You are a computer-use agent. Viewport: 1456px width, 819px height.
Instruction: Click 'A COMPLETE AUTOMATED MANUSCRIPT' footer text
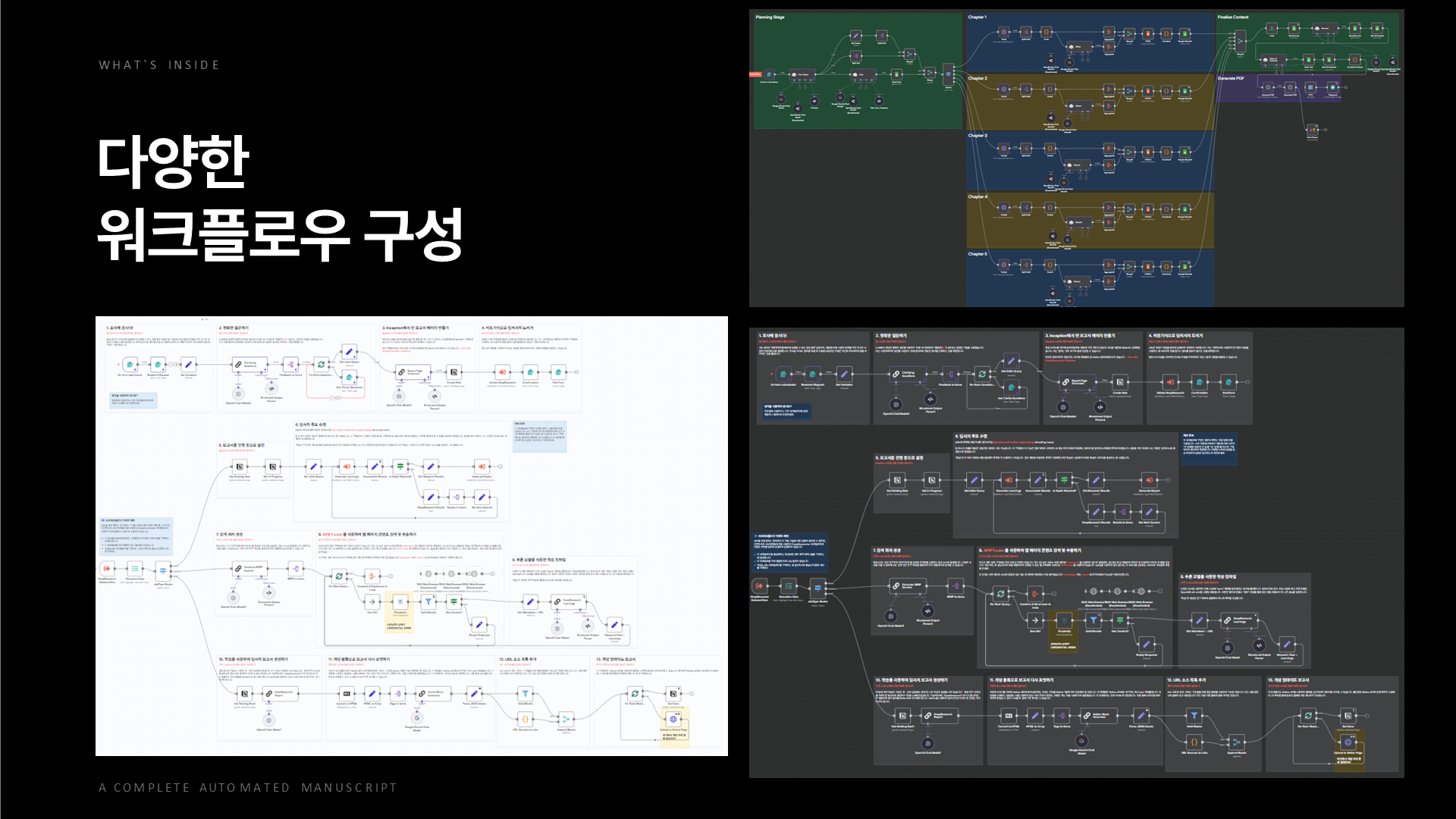(248, 788)
